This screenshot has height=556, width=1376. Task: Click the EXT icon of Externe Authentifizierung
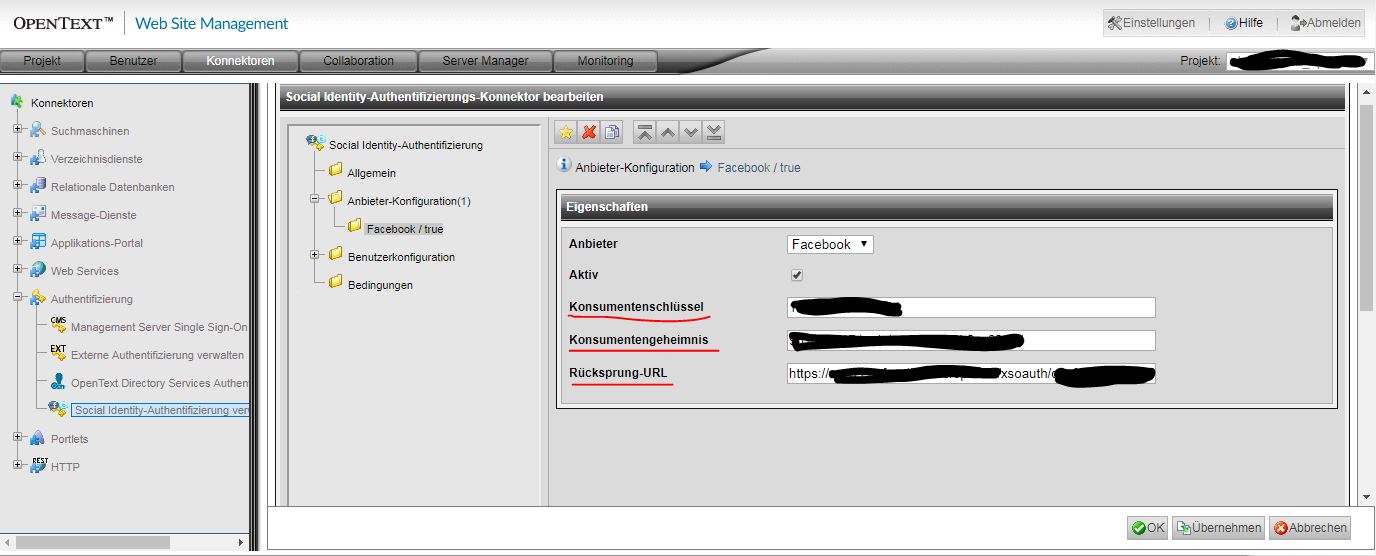58,353
